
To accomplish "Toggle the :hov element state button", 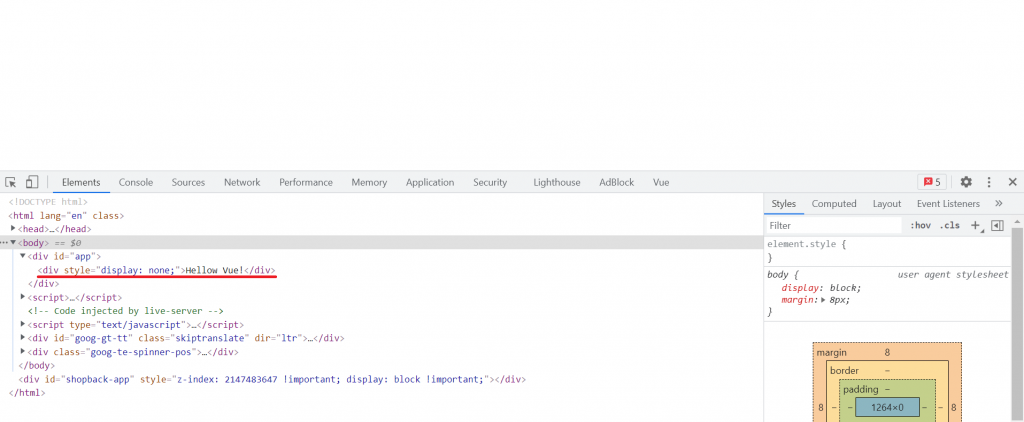I will (x=920, y=225).
